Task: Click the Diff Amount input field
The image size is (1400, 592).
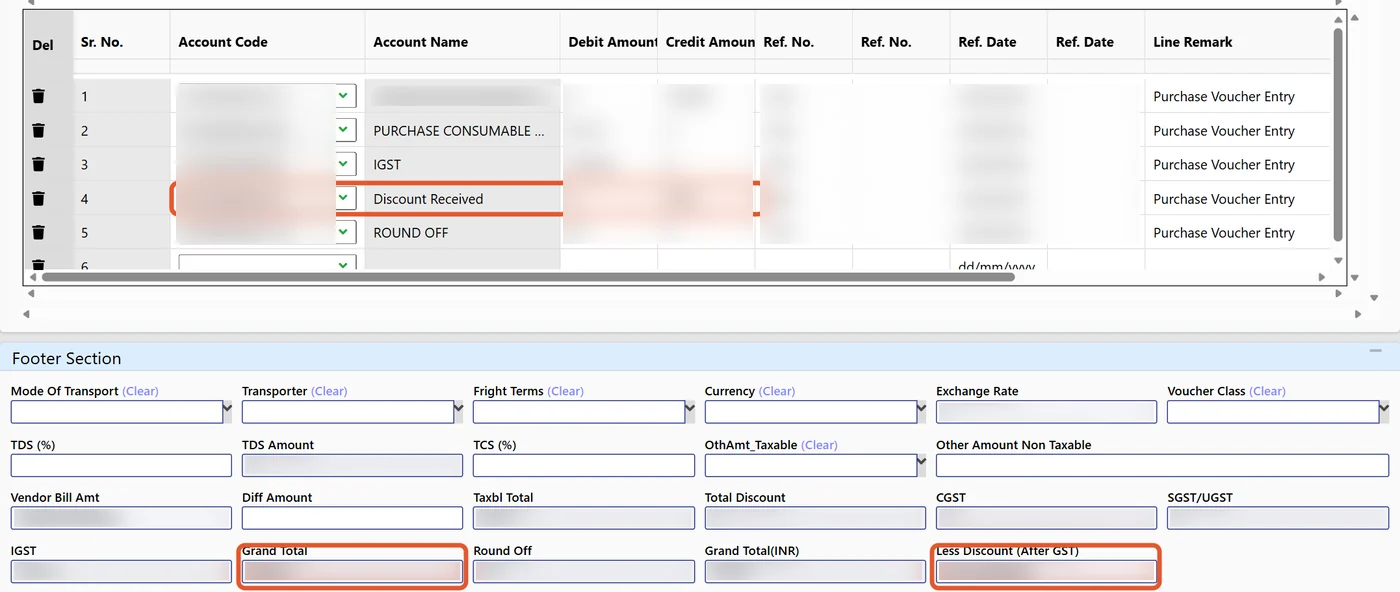Action: point(352,518)
